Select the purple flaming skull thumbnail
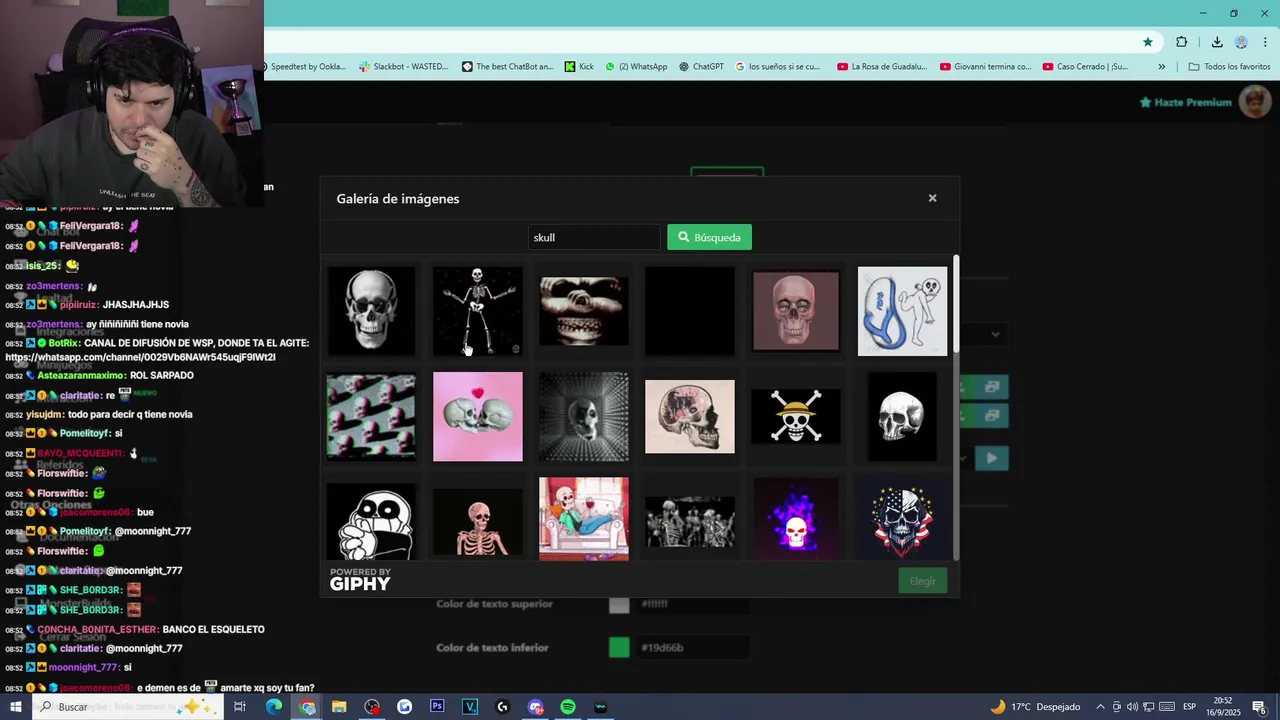This screenshot has height=720, width=1280. pyautogui.click(x=796, y=519)
